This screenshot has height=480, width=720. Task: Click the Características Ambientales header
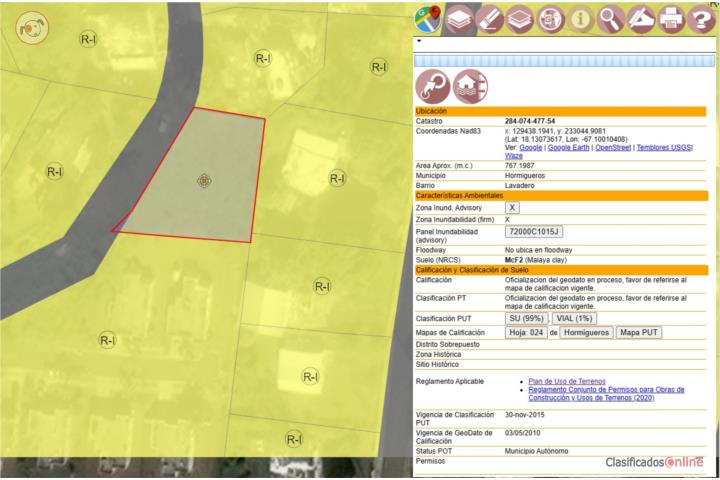[561, 196]
